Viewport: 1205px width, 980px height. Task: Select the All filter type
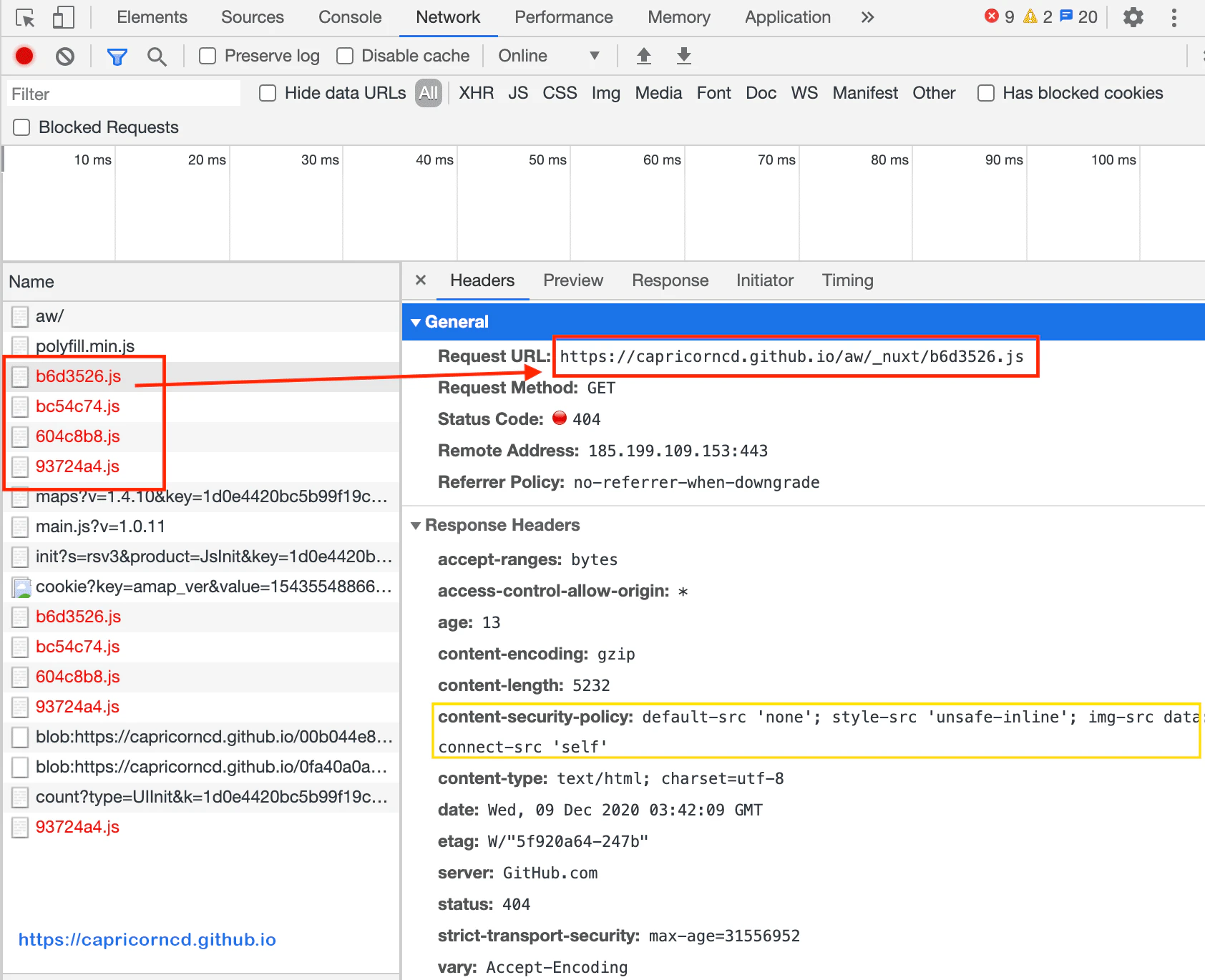[x=429, y=93]
